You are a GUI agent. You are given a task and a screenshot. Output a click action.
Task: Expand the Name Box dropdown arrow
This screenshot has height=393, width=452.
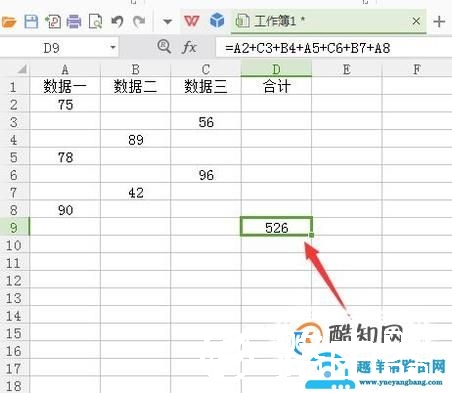click(x=113, y=48)
